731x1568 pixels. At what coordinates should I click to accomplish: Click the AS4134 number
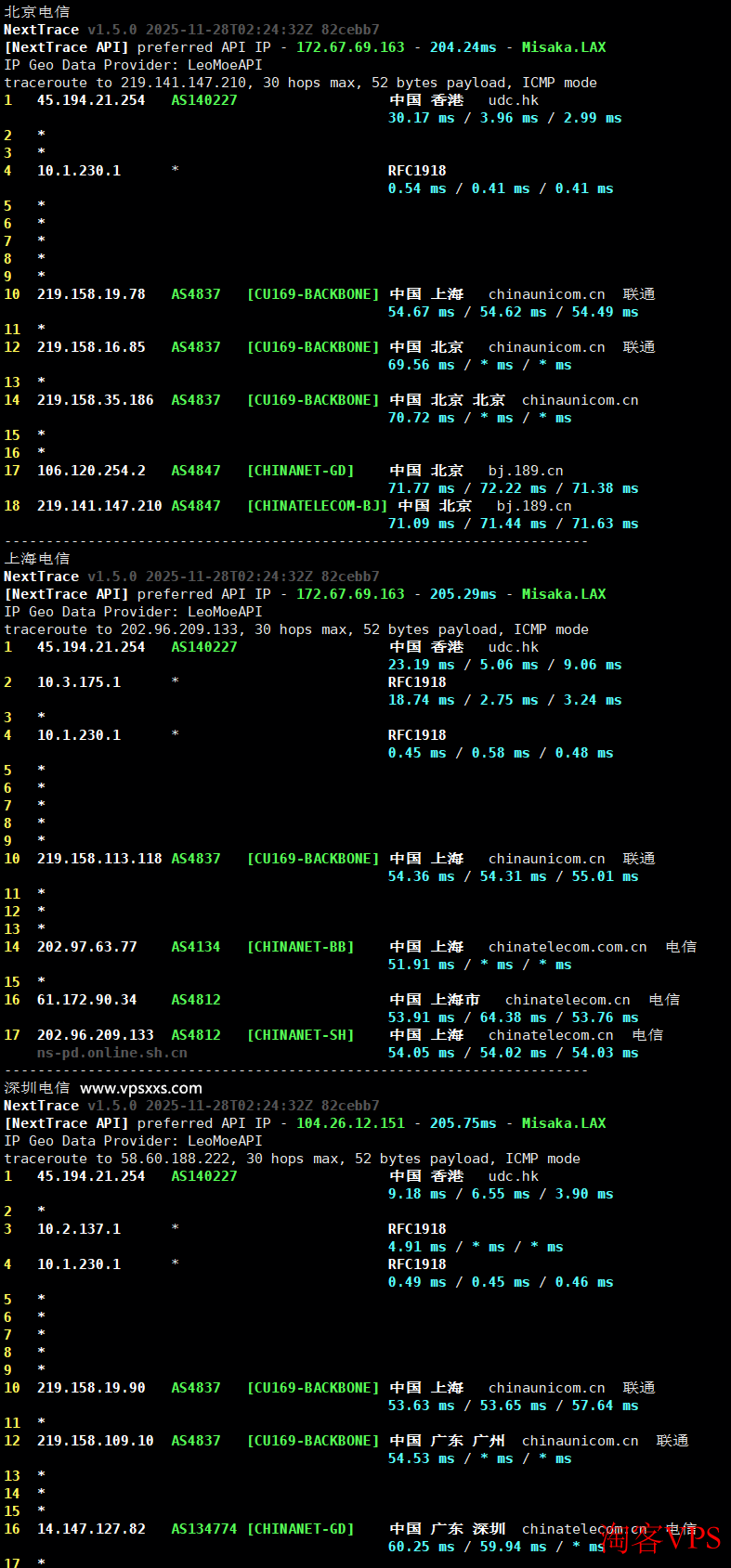pos(195,947)
